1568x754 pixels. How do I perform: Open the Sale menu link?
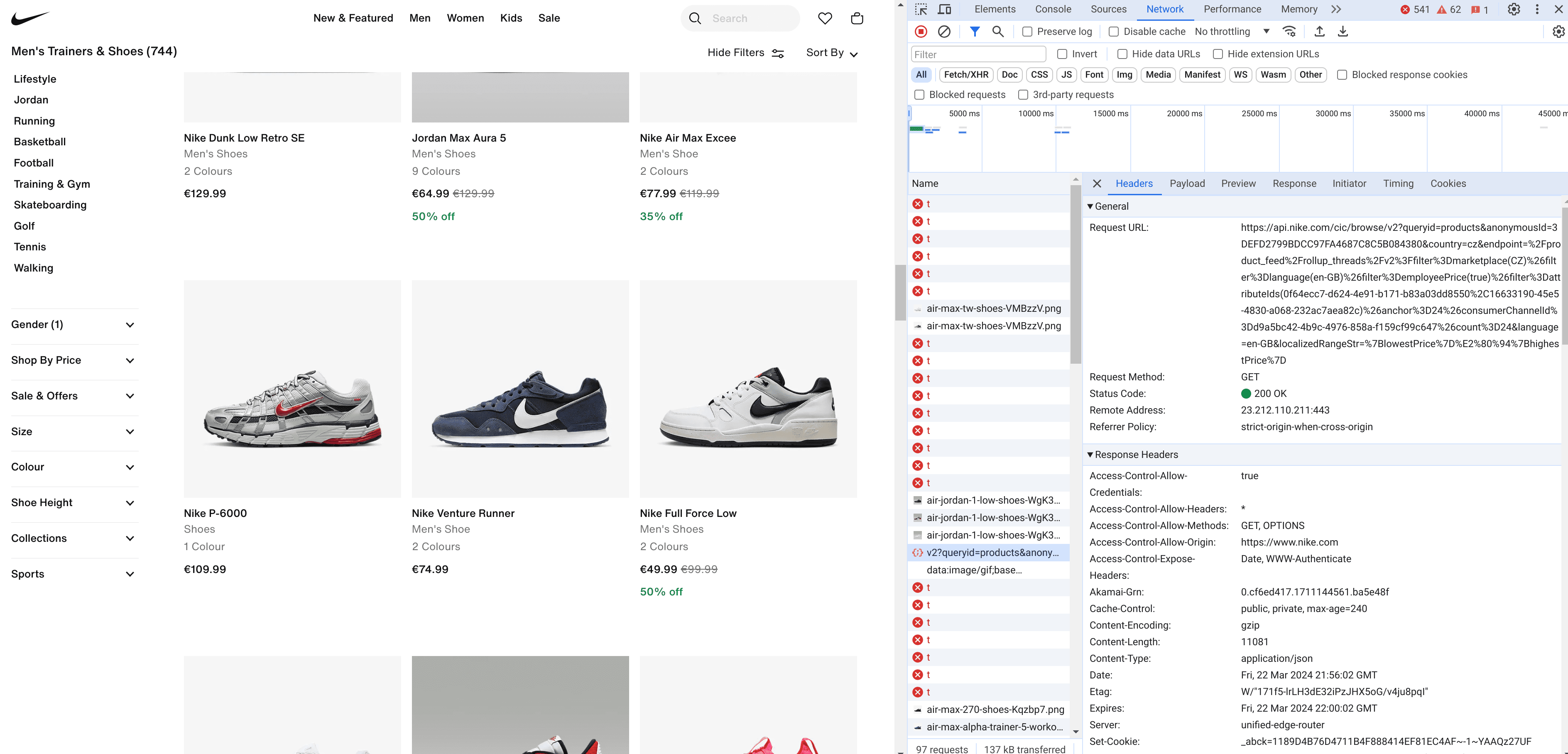click(549, 18)
